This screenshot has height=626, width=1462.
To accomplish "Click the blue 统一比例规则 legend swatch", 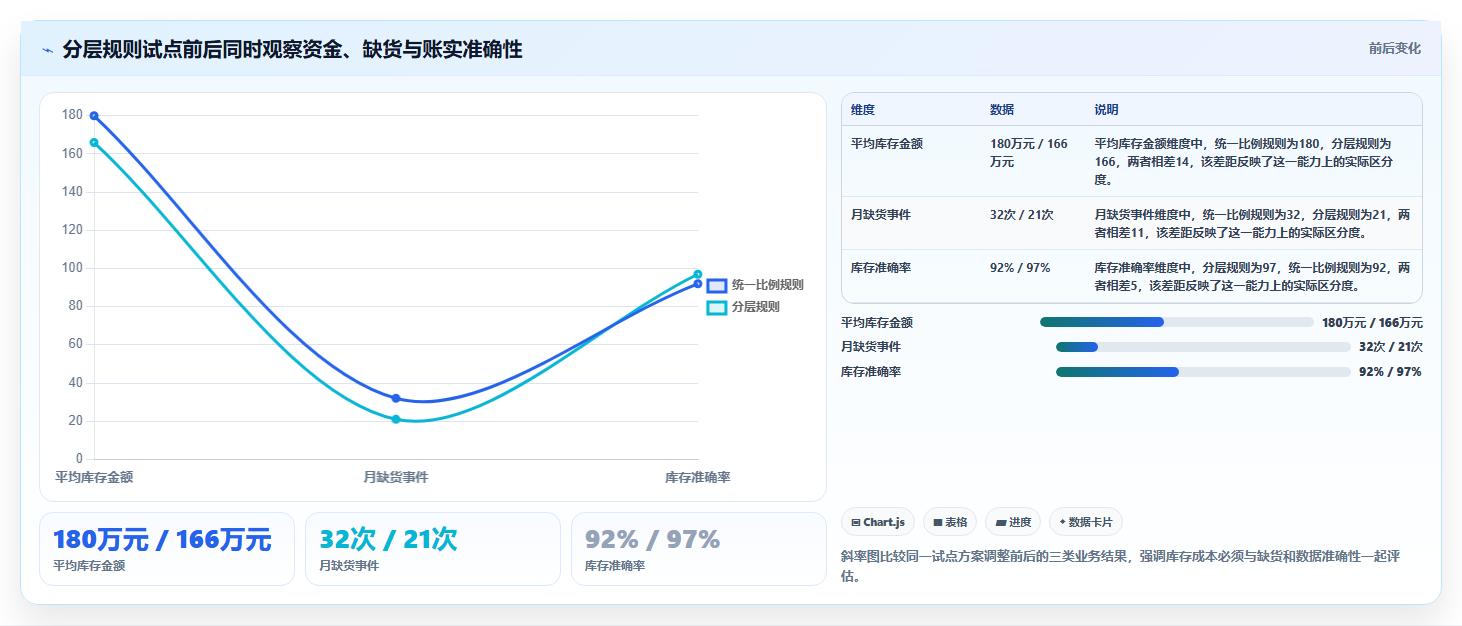I will coord(717,286).
